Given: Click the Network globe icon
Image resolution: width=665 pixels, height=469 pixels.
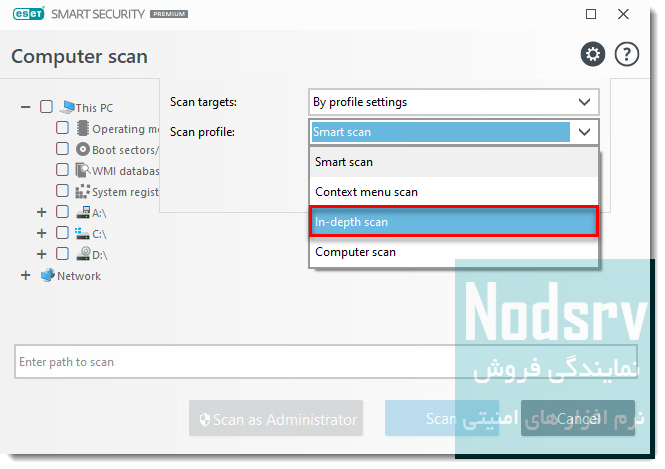Looking at the screenshot, I should [48, 275].
